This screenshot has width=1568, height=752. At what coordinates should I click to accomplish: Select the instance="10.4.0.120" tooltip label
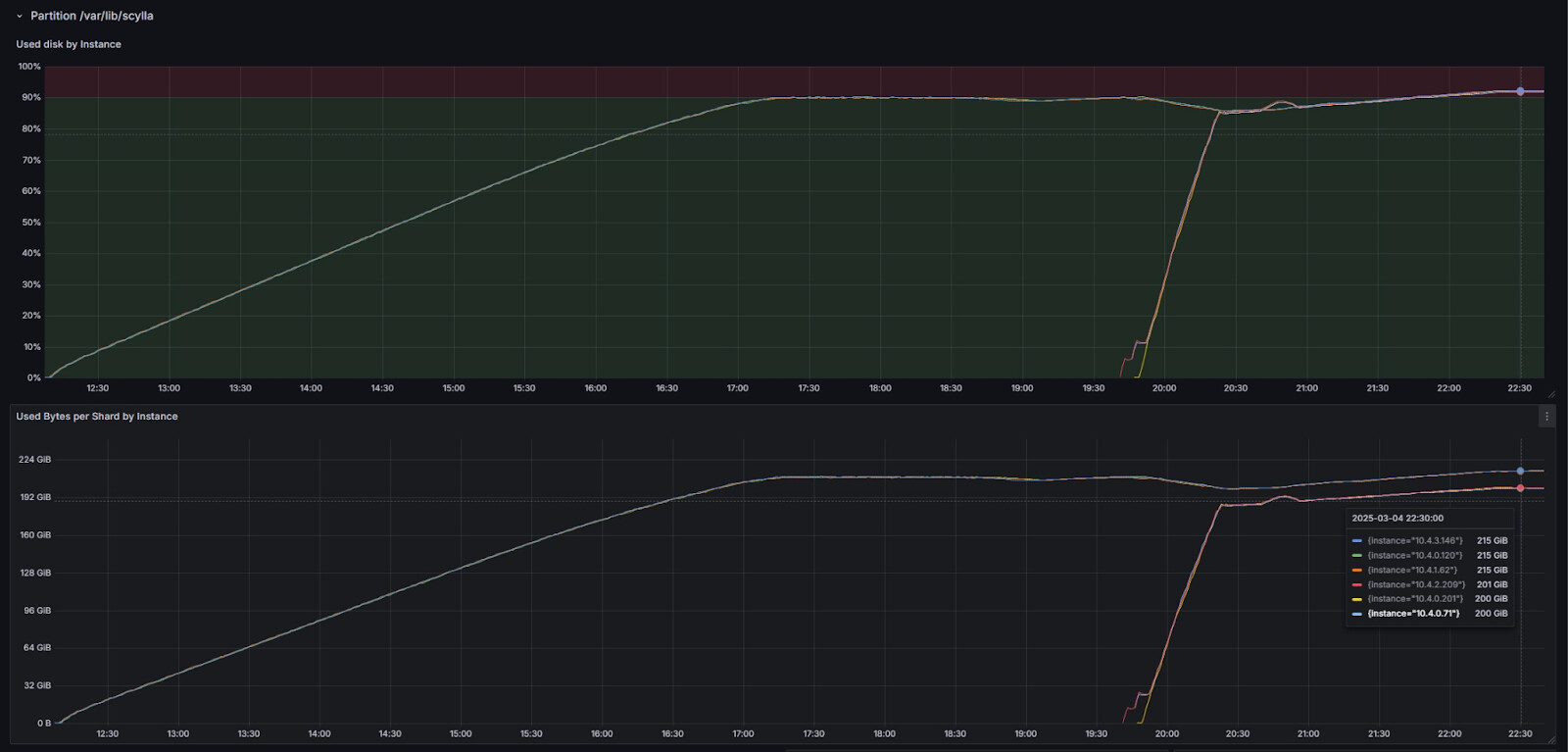click(x=1415, y=555)
